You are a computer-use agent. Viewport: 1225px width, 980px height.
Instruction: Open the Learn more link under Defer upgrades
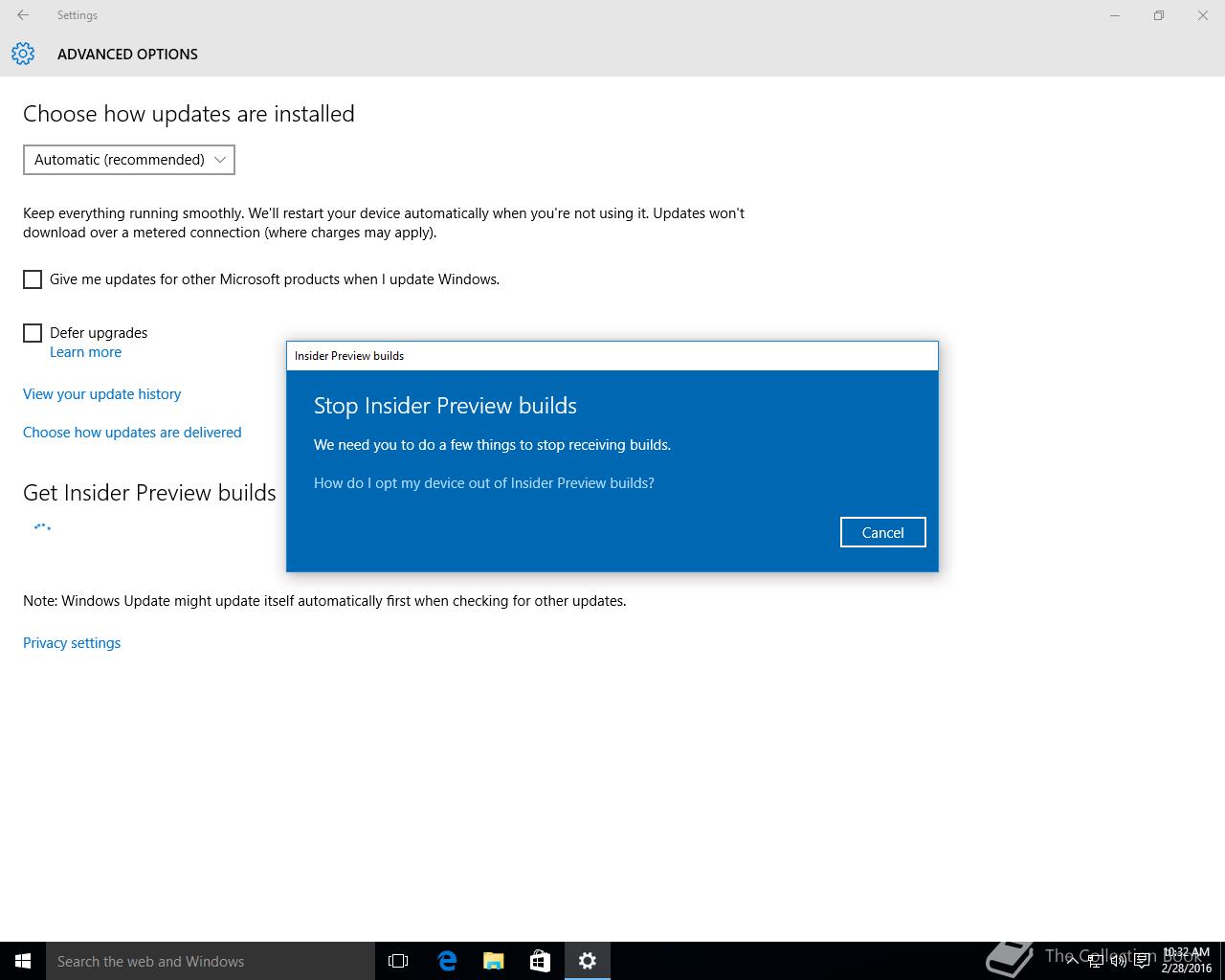point(85,352)
